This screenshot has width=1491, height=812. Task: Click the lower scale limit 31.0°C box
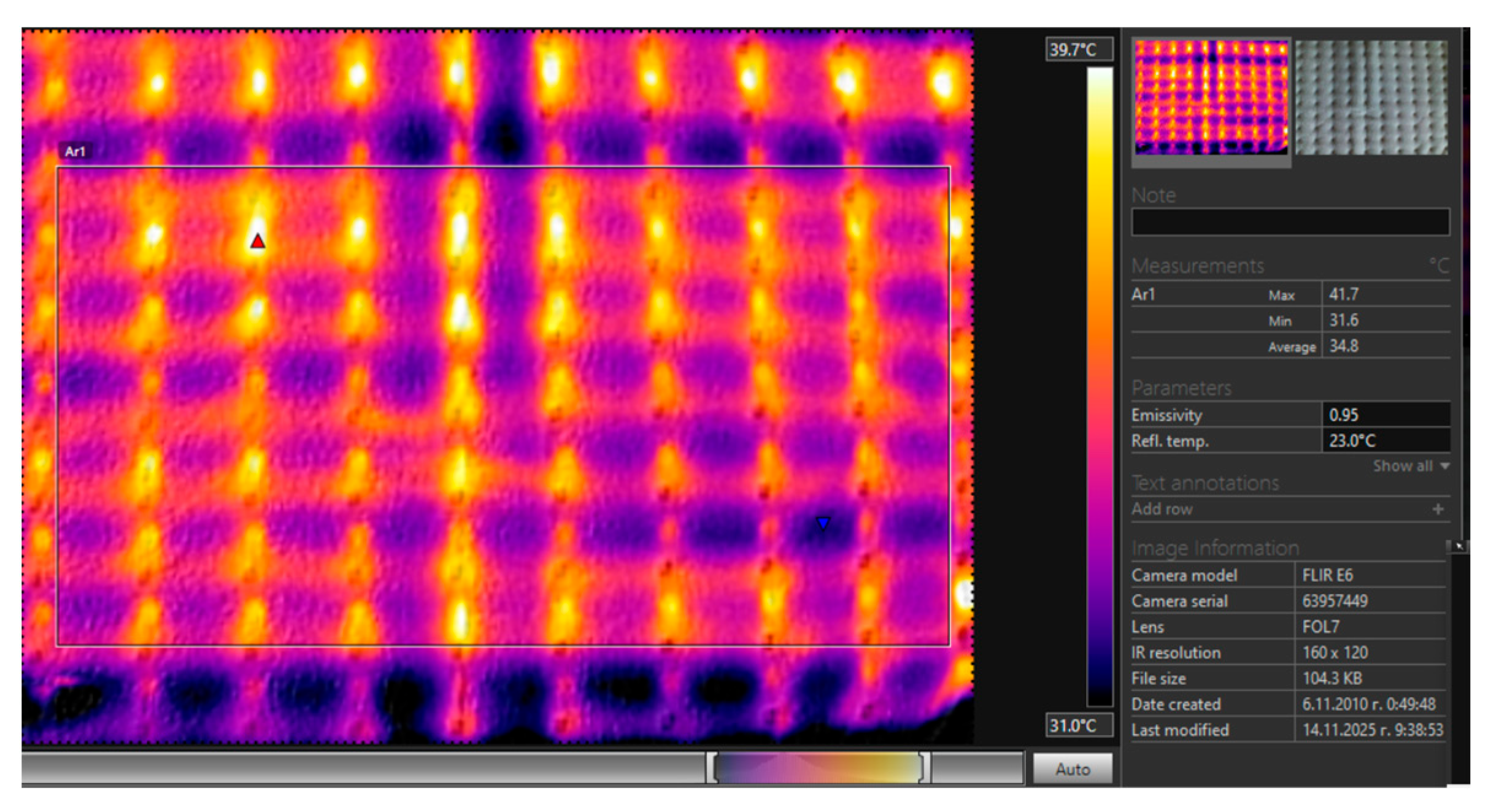click(1078, 726)
